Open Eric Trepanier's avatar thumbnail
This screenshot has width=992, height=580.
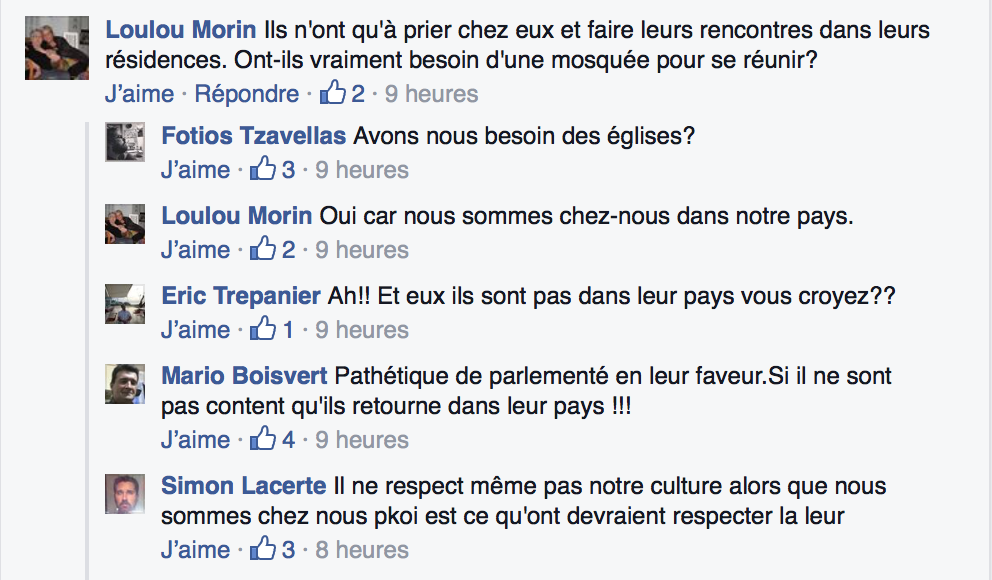point(126,304)
